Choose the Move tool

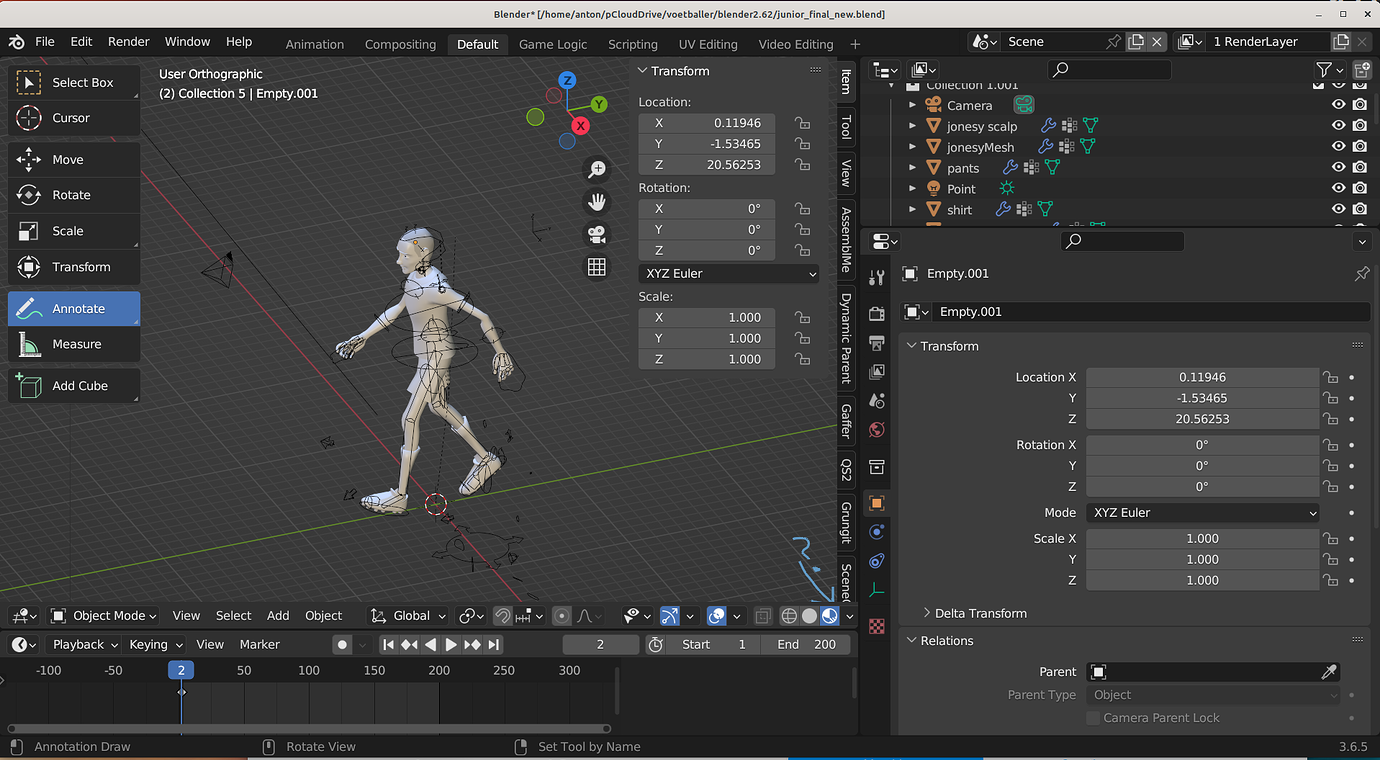pyautogui.click(x=74, y=160)
